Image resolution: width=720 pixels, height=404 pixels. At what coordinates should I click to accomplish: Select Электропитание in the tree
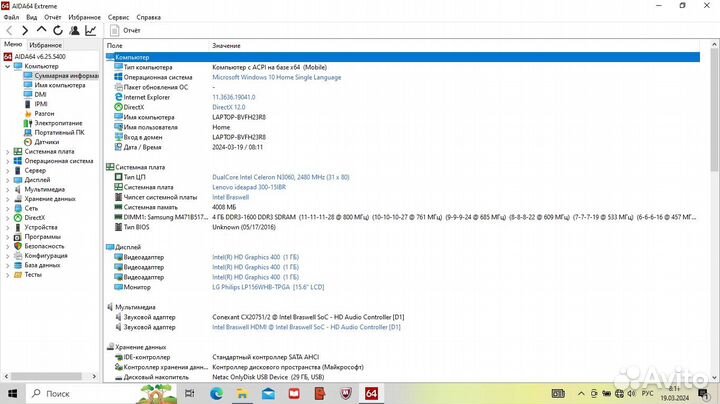click(53, 123)
